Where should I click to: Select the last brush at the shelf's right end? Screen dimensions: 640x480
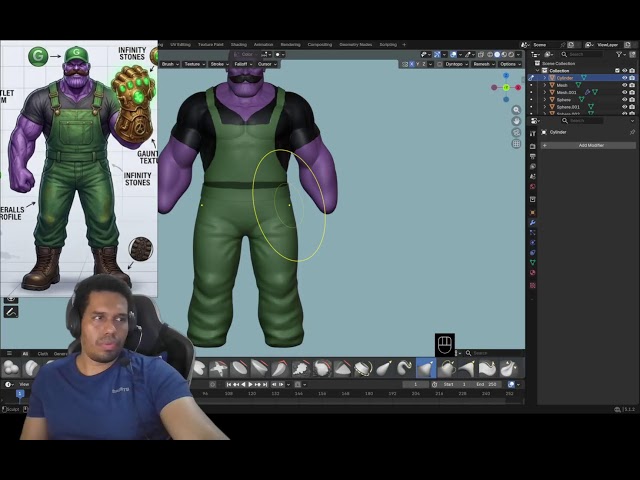click(509, 368)
